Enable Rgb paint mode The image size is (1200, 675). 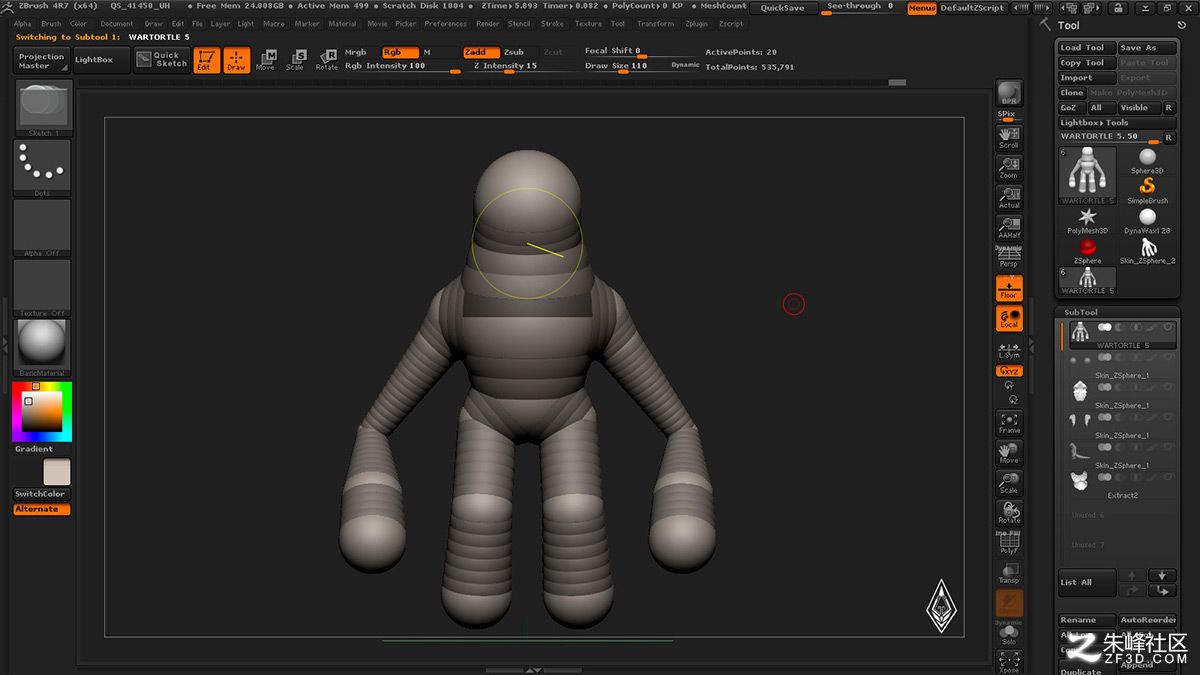[400, 52]
